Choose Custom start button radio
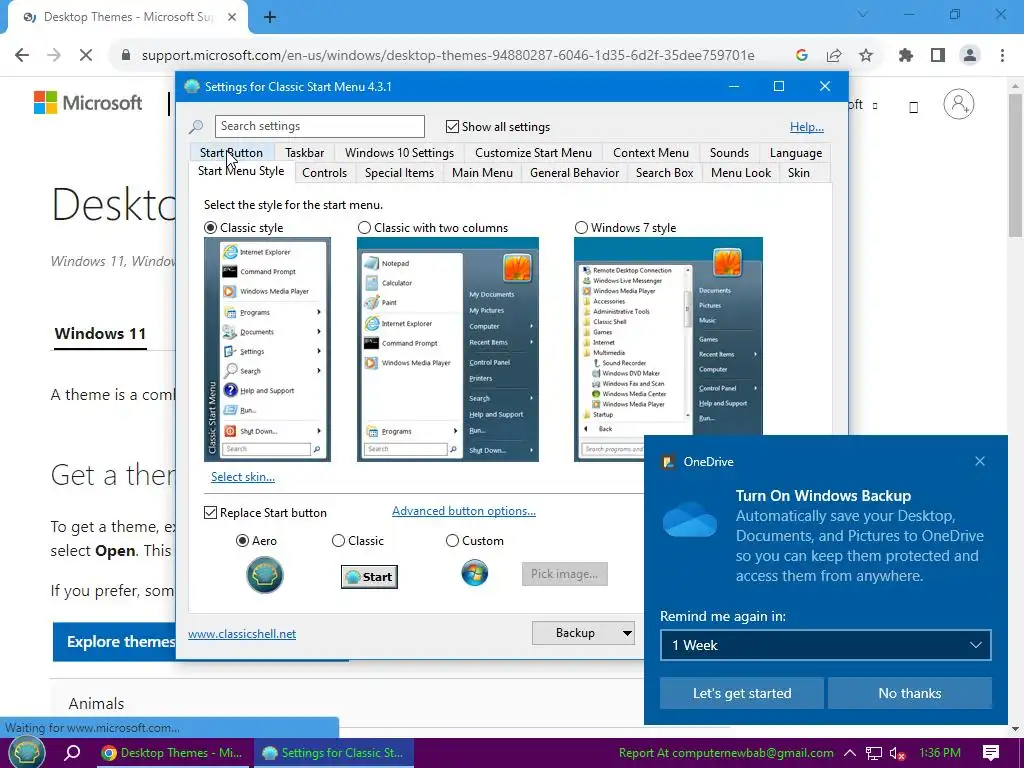This screenshot has height=768, width=1024. [x=452, y=541]
